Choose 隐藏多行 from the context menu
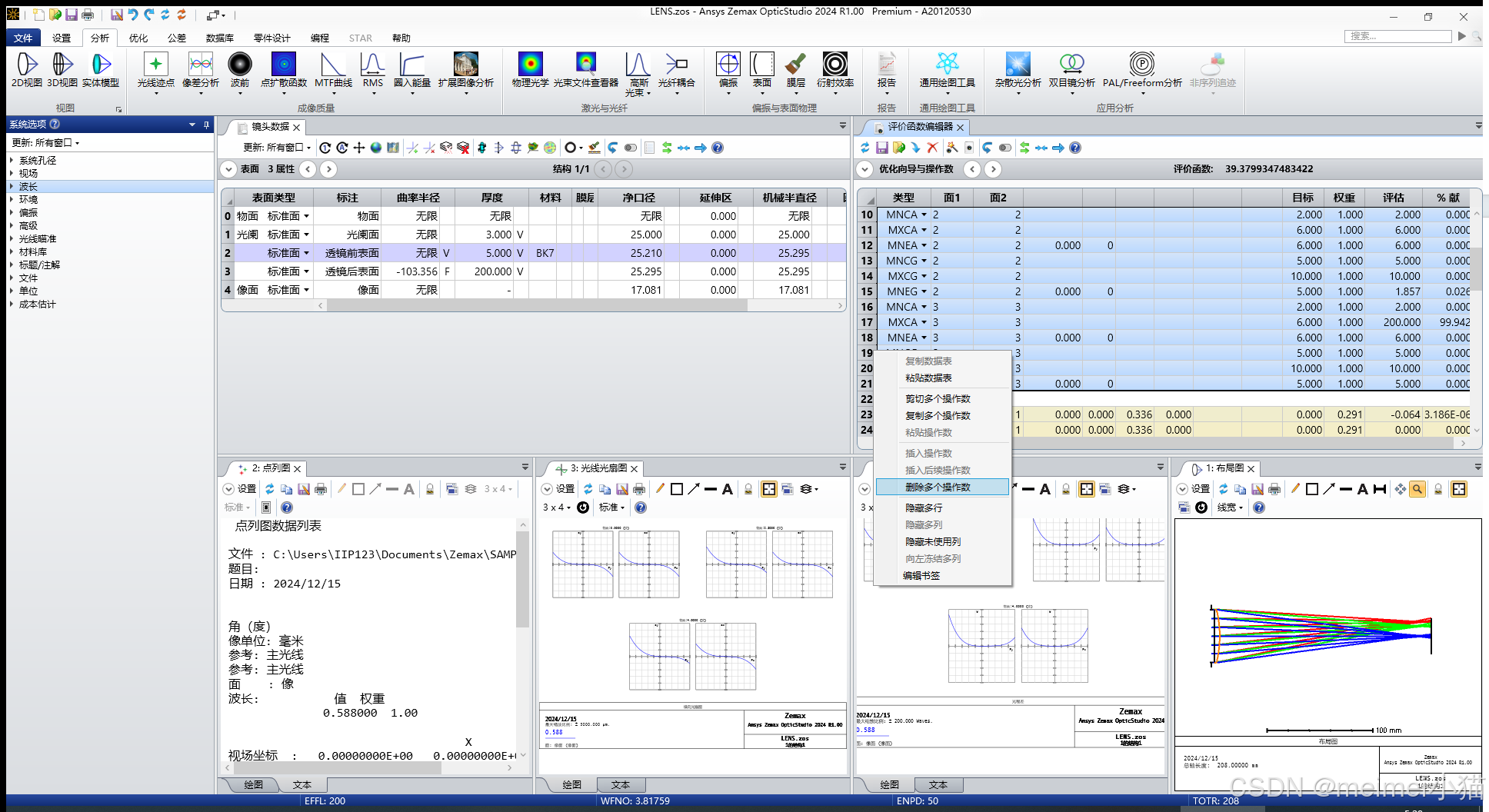The image size is (1489, 812). click(942, 507)
